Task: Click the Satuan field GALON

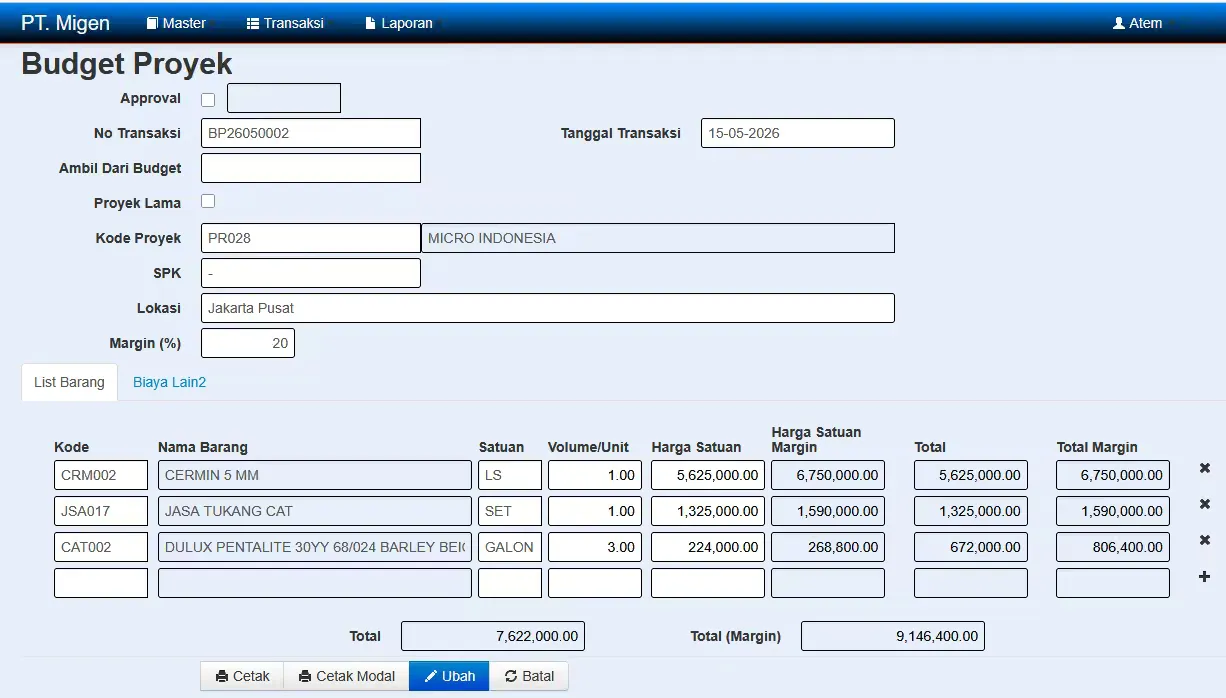Action: (x=510, y=547)
